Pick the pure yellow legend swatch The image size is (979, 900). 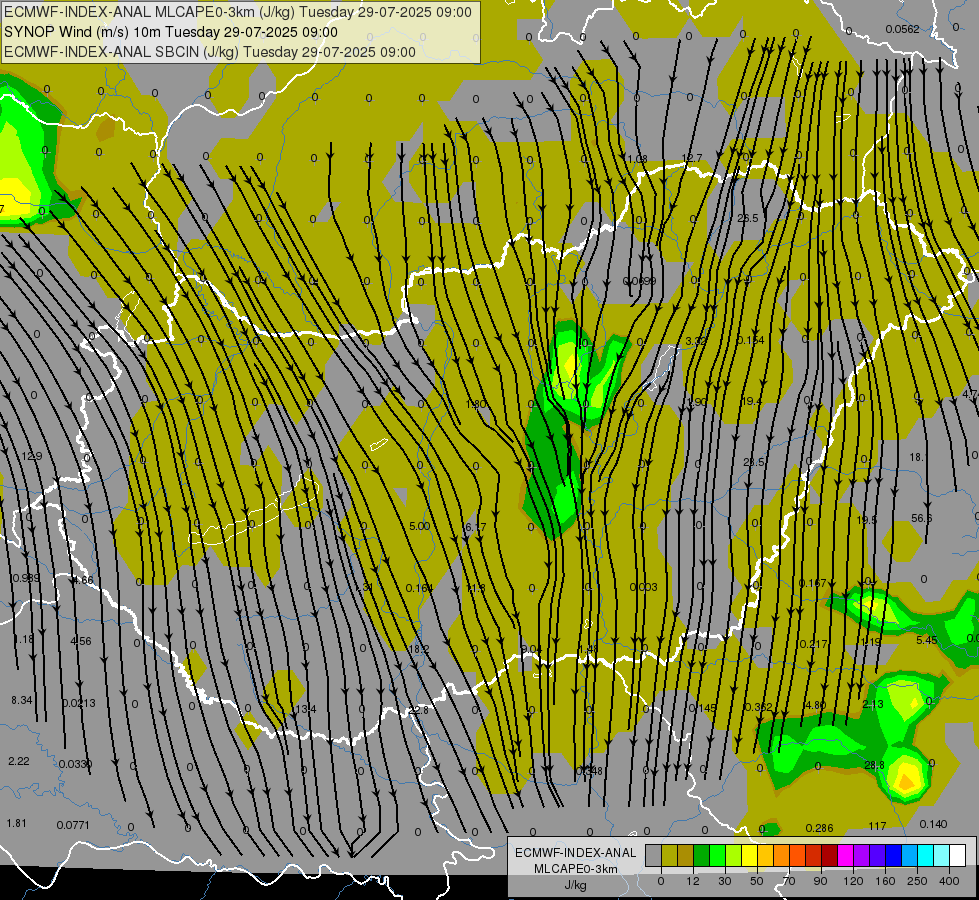[749, 855]
